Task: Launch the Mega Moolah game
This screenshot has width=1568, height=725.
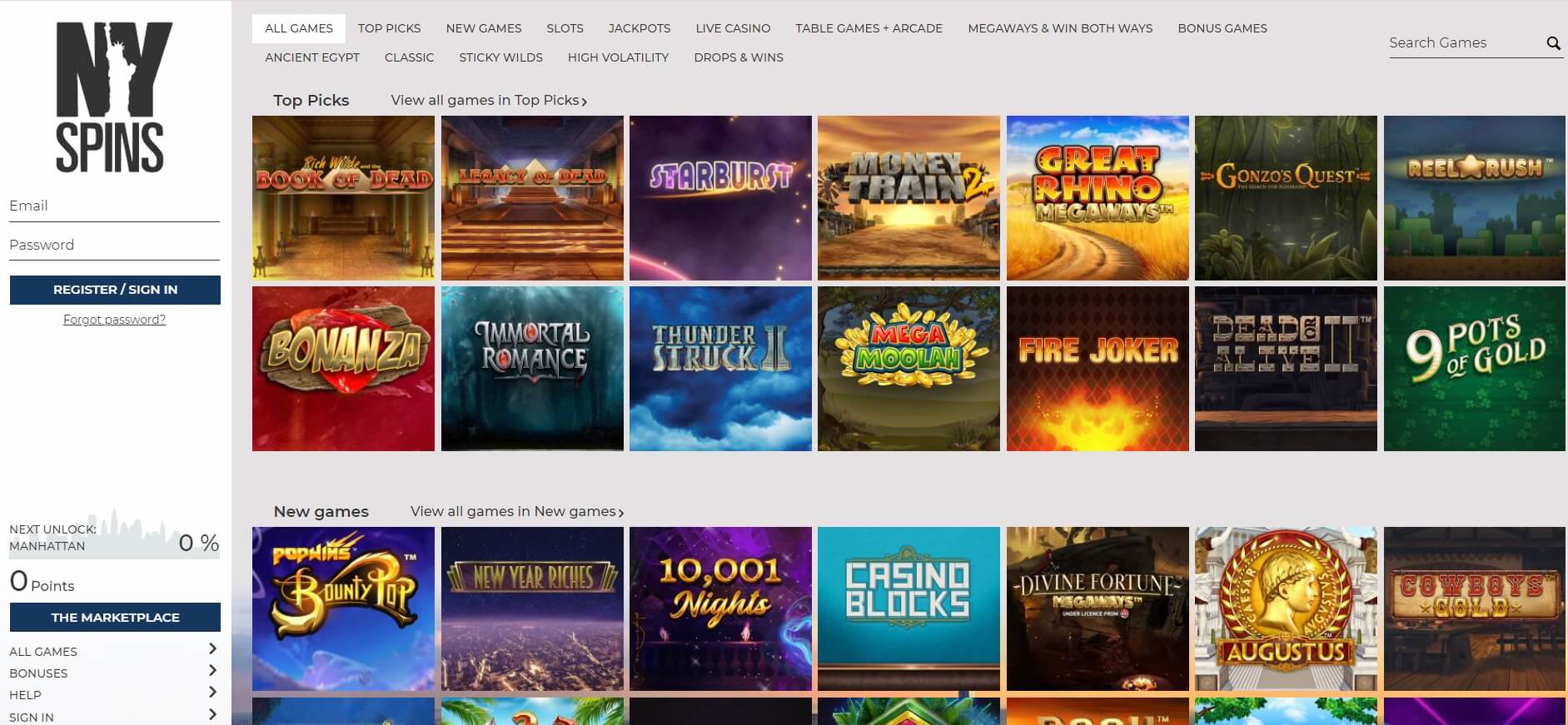Action: click(908, 369)
